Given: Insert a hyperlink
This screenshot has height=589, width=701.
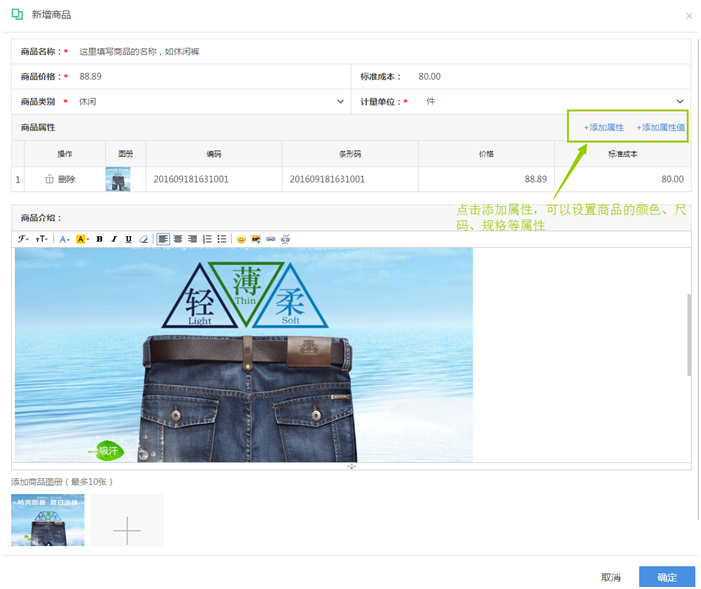Looking at the screenshot, I should 271,239.
